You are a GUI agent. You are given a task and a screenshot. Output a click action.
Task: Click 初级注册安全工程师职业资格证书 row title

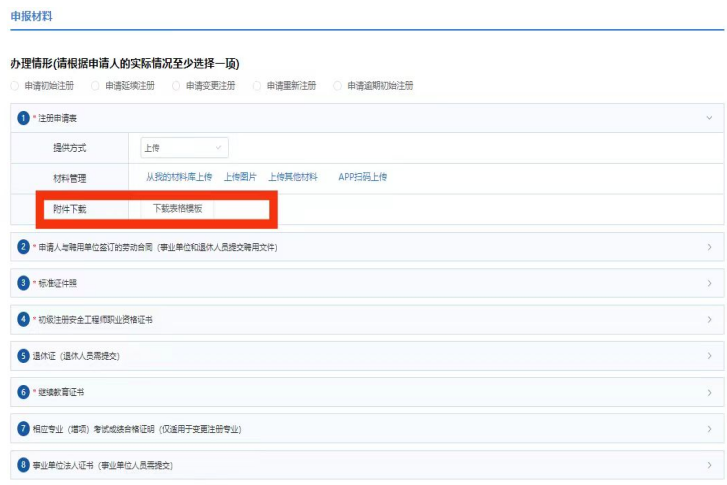tap(95, 320)
